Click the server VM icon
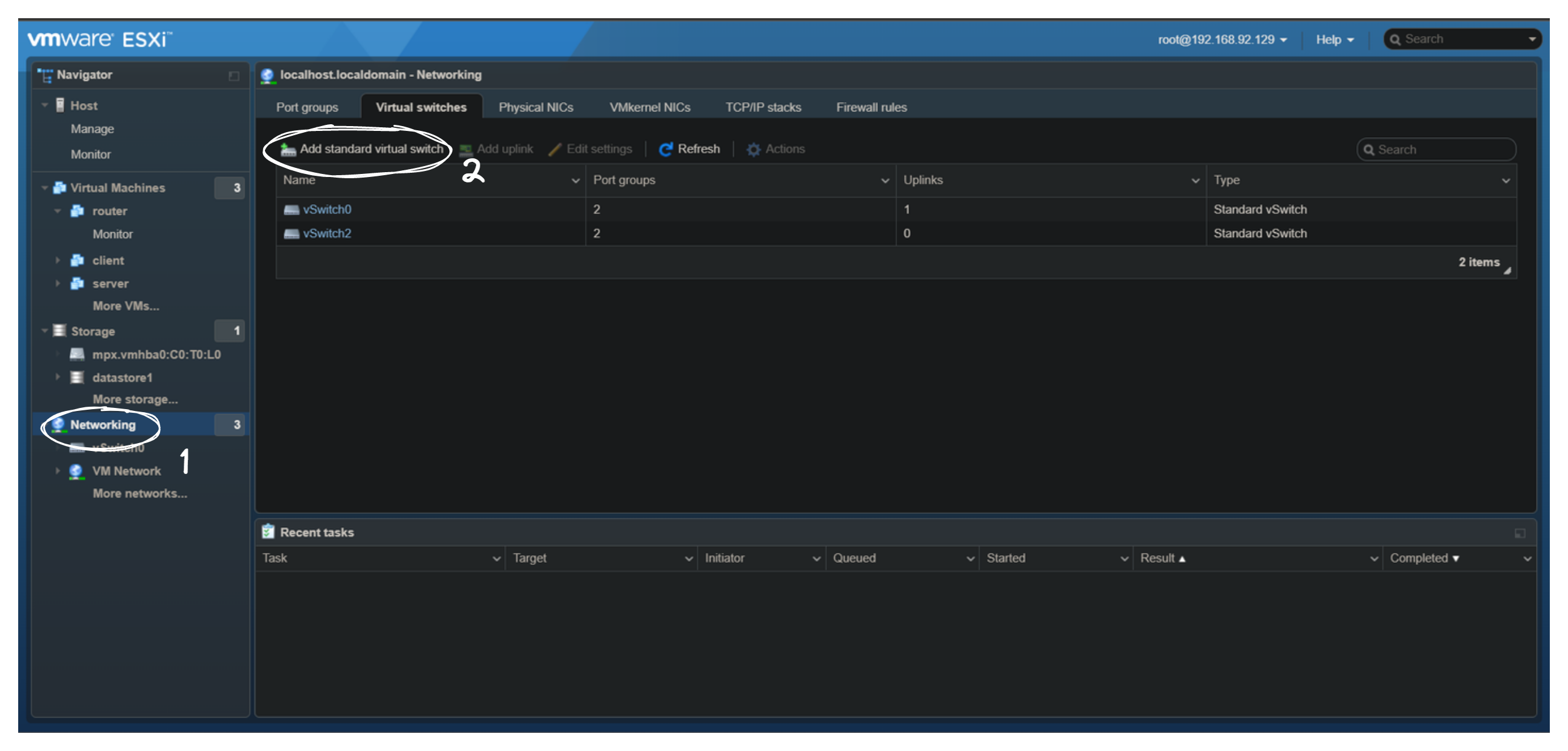The height and width of the screenshot is (751, 1568). 77,284
